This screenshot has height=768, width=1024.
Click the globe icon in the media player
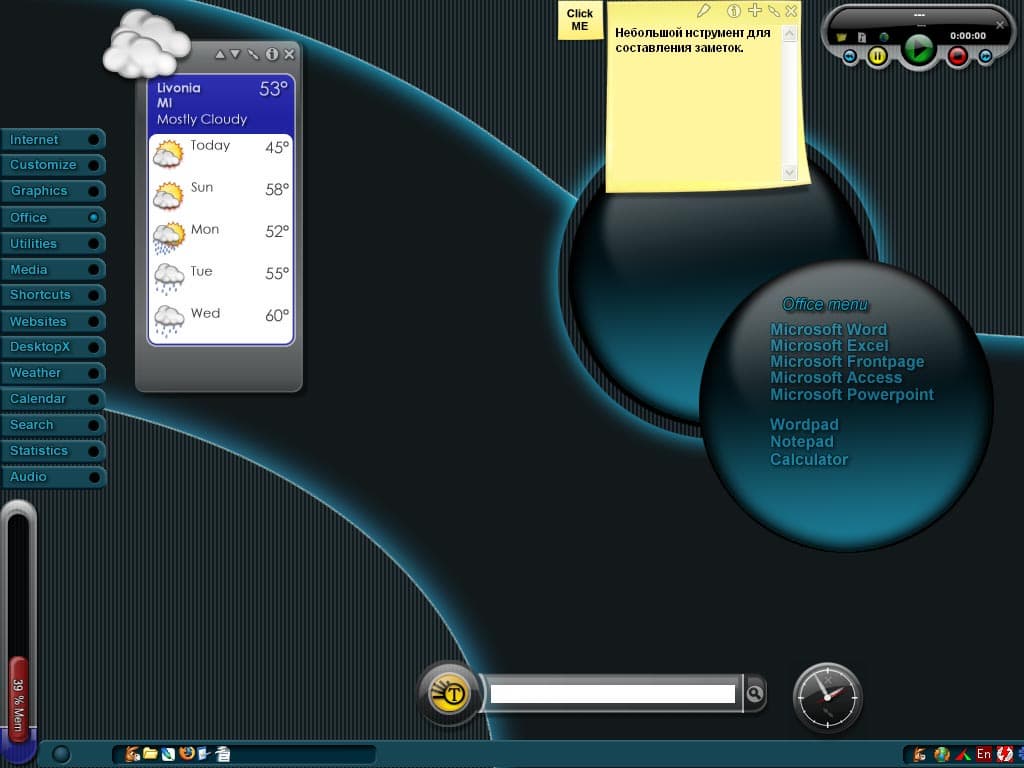point(884,37)
